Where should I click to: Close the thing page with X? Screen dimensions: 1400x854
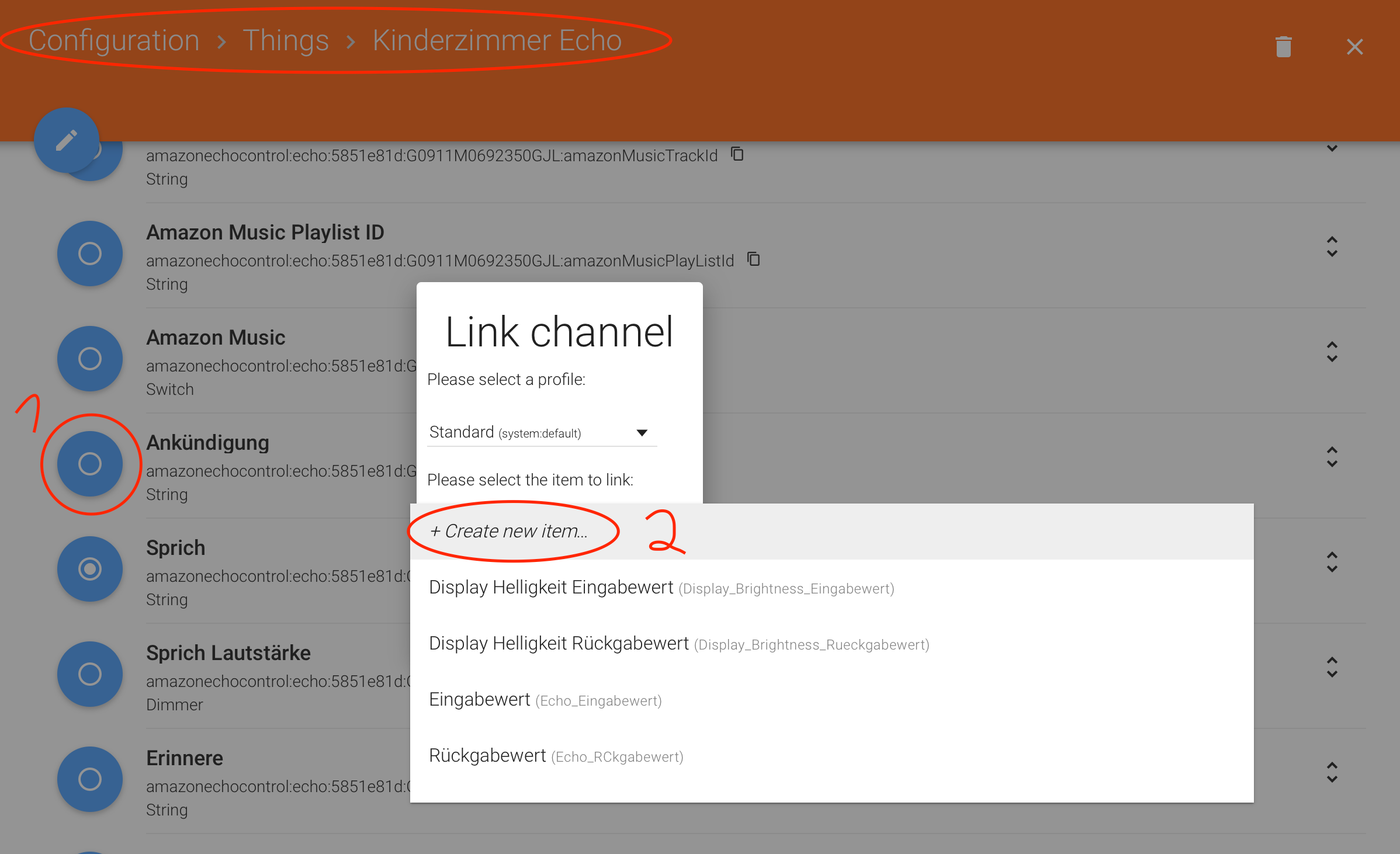point(1354,47)
